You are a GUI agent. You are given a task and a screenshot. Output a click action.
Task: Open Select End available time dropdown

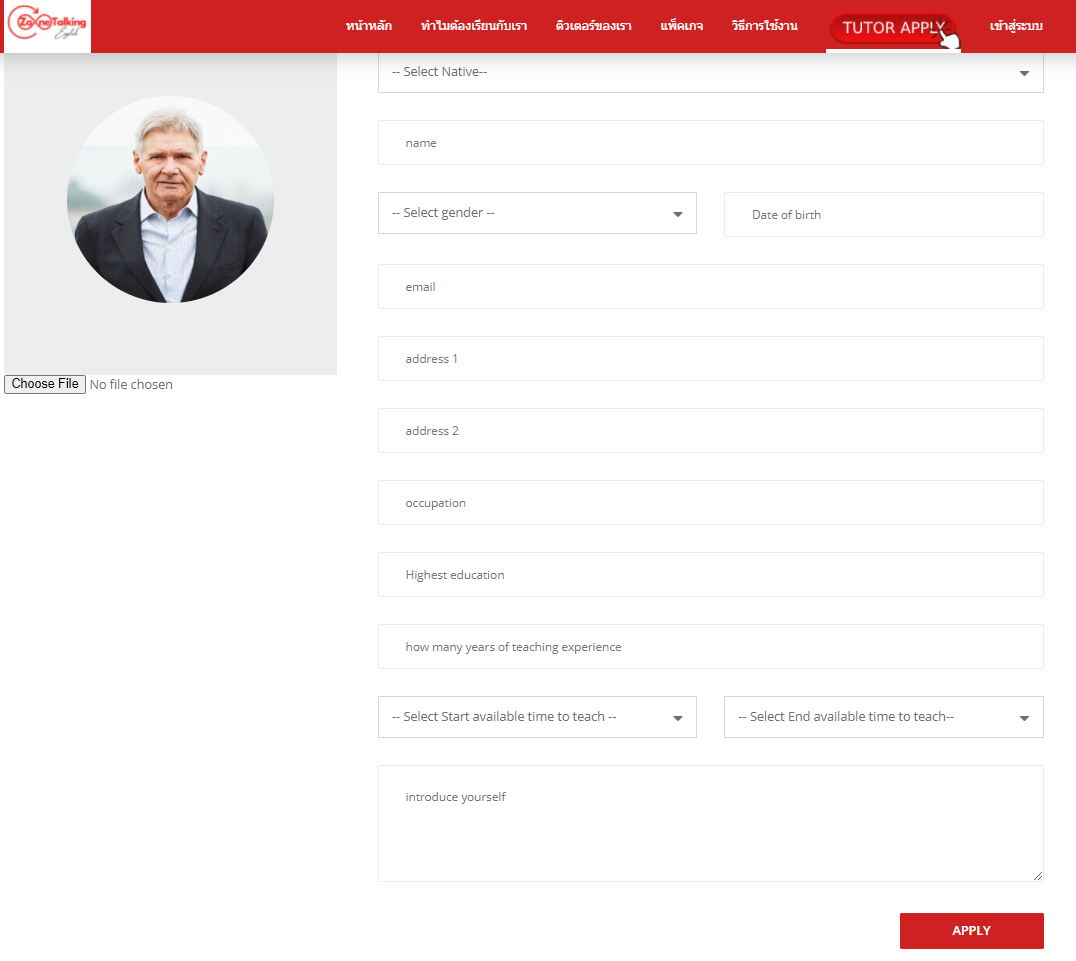pyautogui.click(x=884, y=717)
